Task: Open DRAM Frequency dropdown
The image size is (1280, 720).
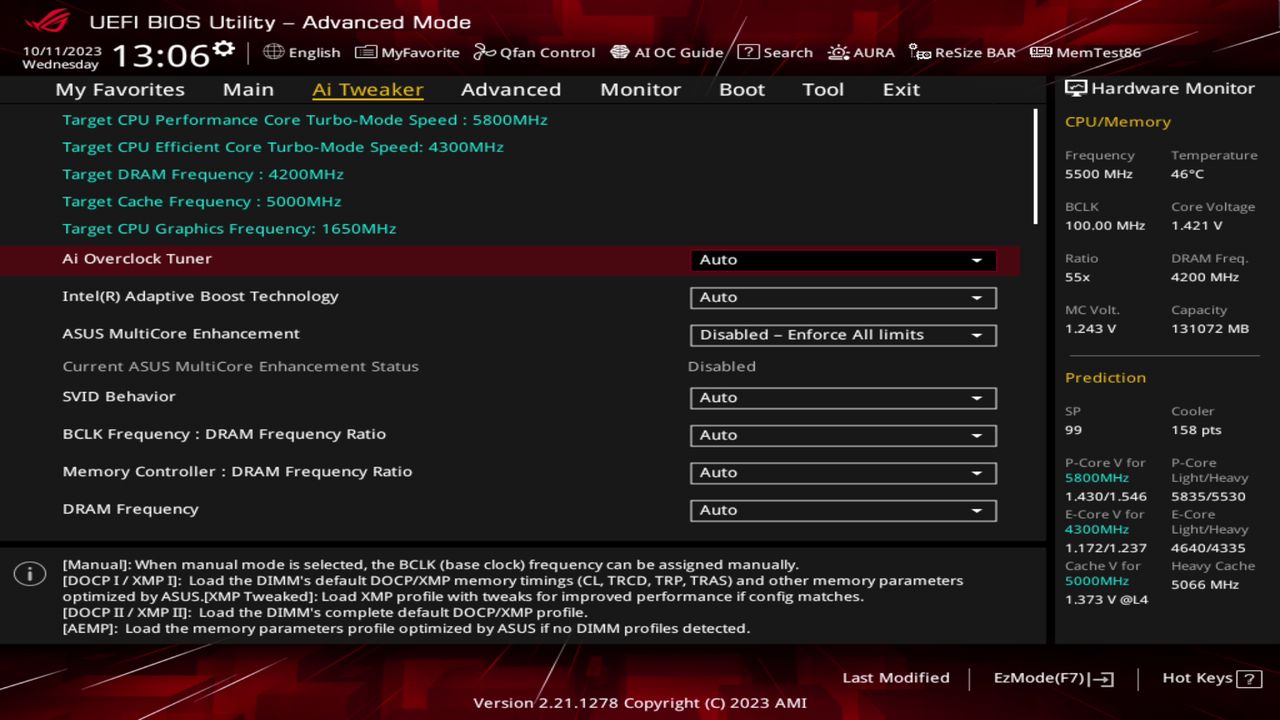Action: coord(843,510)
